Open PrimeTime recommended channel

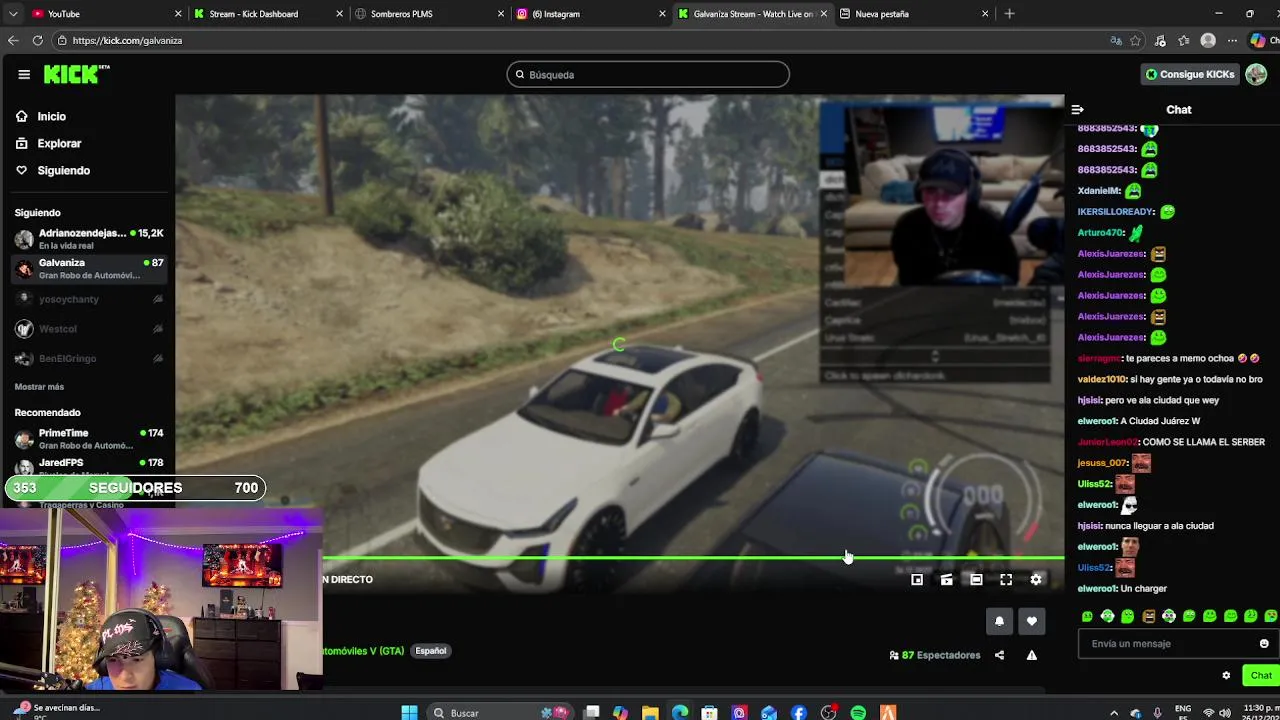pos(88,439)
